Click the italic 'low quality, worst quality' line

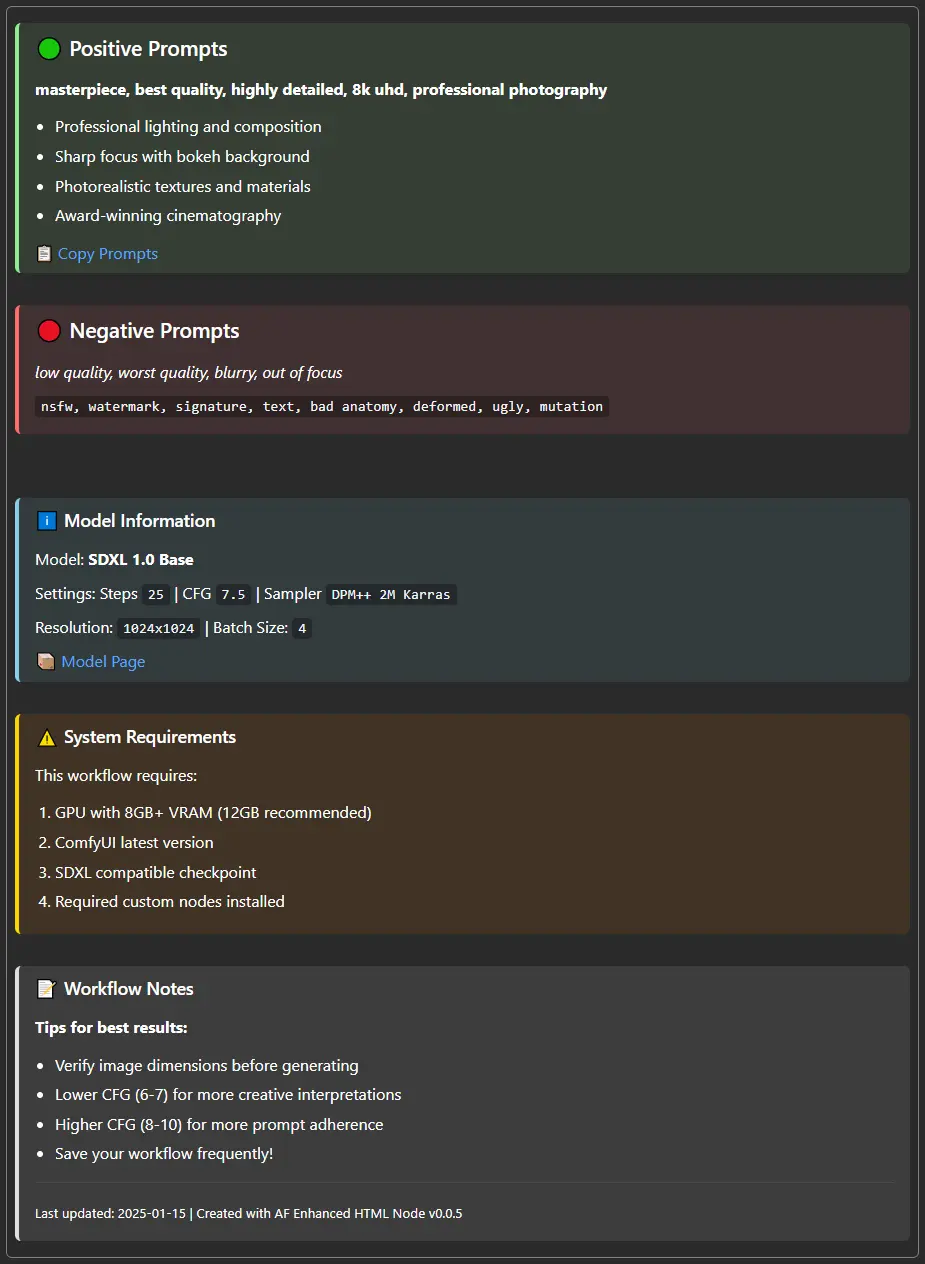(189, 373)
